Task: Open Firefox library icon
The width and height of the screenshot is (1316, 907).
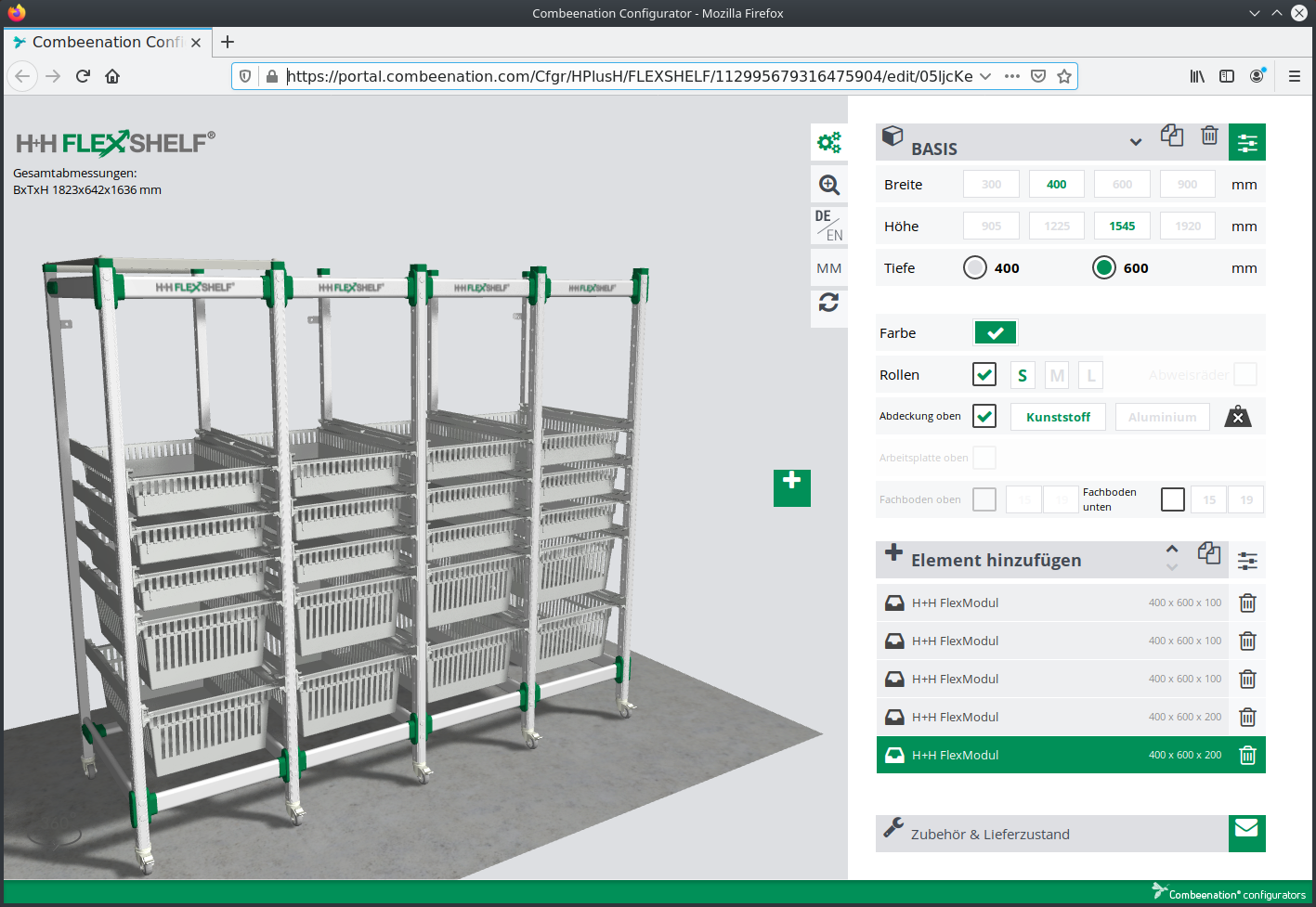Action: pyautogui.click(x=1197, y=76)
